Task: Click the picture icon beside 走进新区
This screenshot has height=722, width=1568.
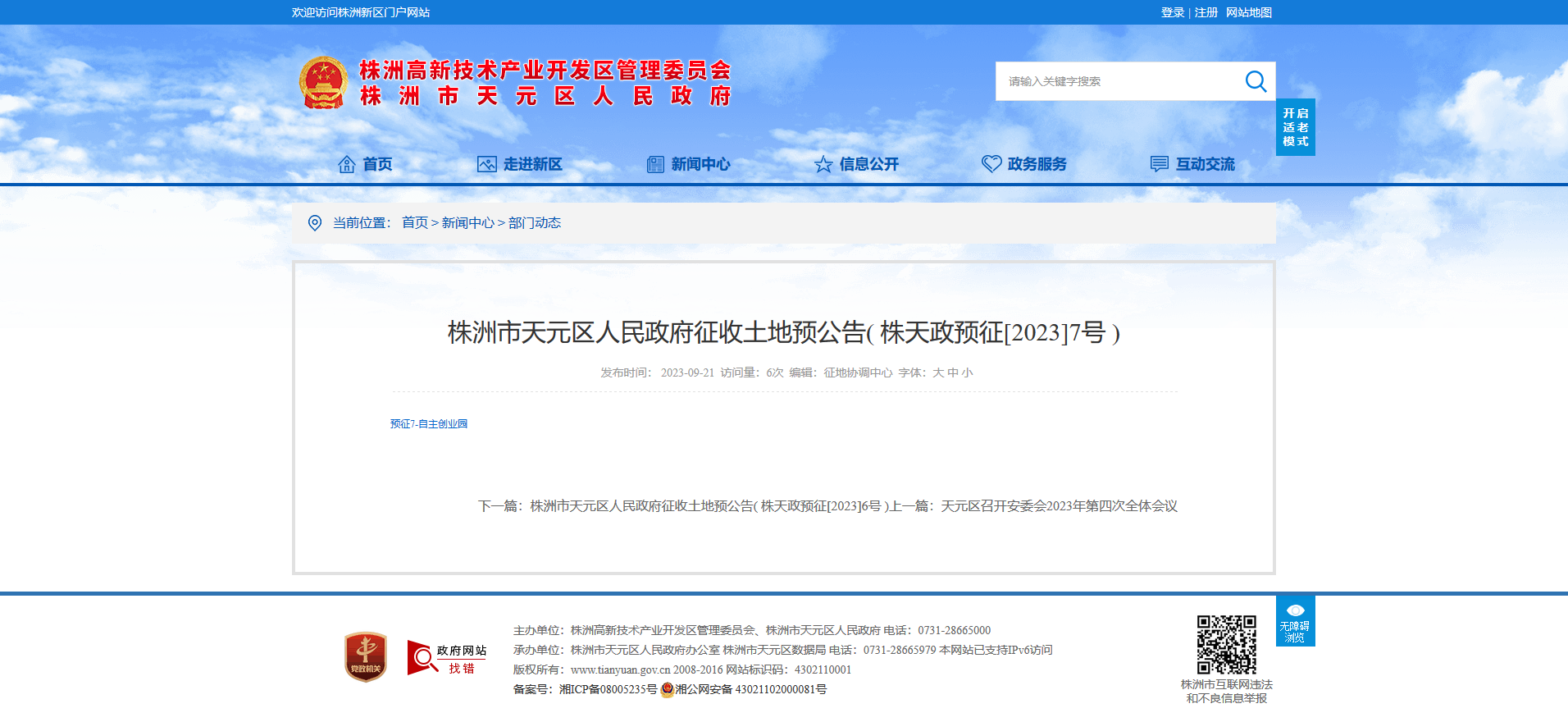Action: tap(487, 164)
